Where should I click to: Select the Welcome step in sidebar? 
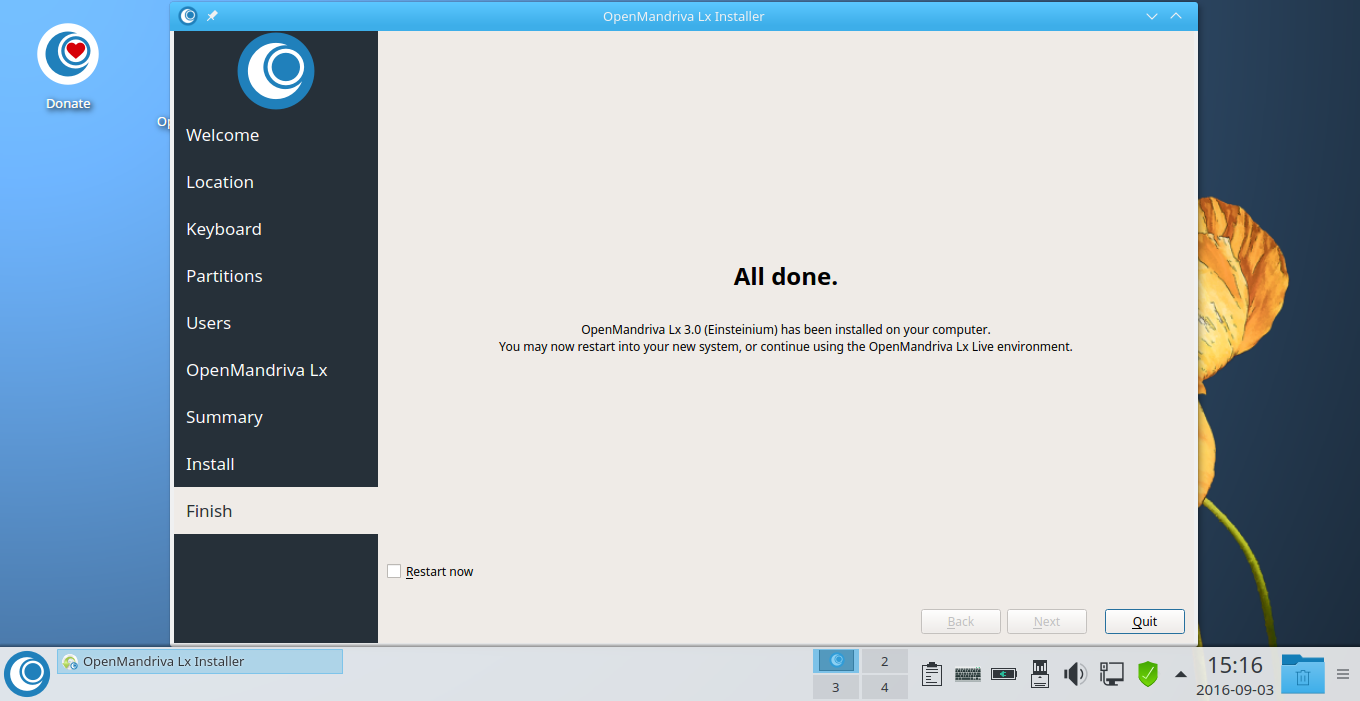tap(276, 135)
